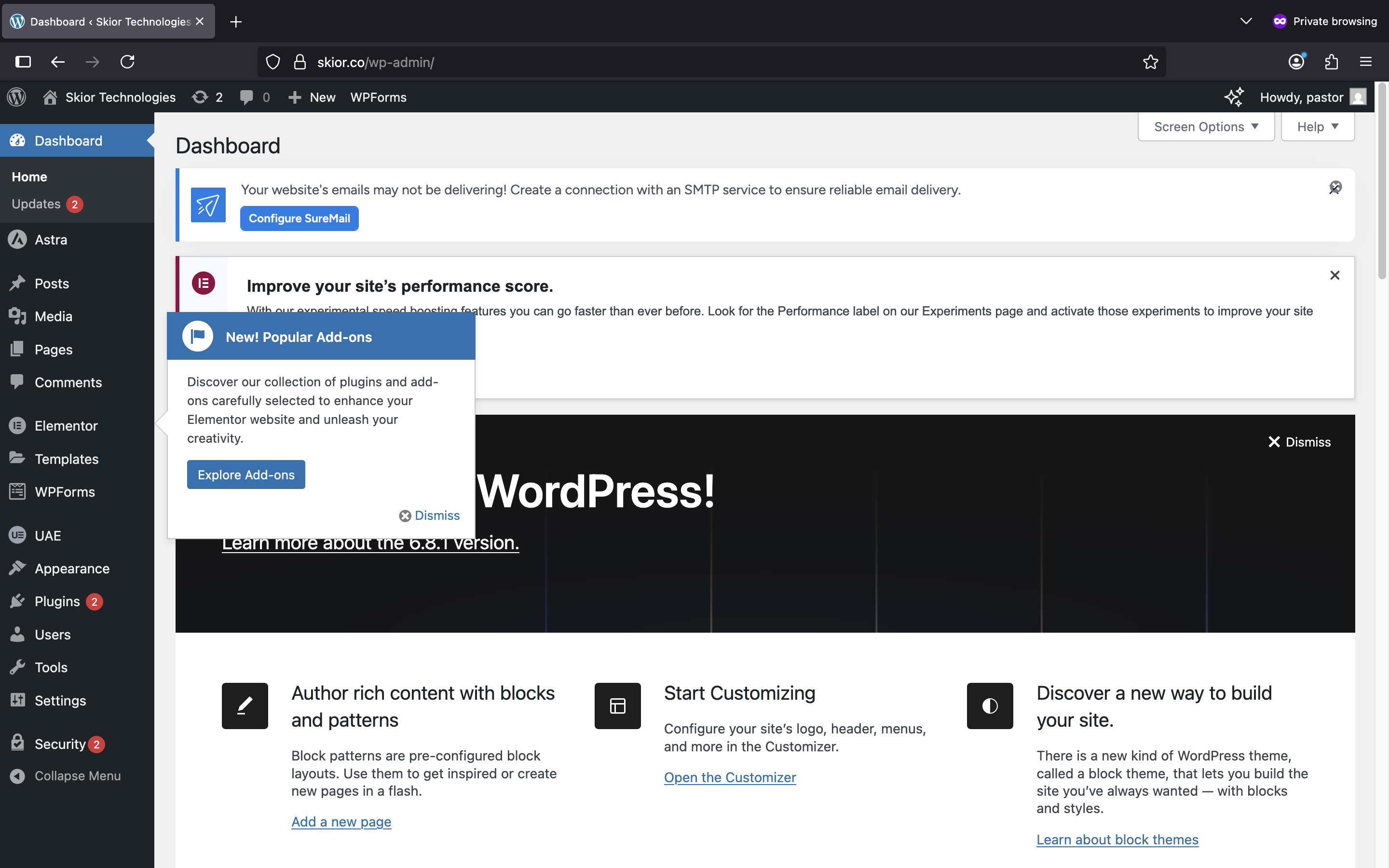Open the Firefox extensions puzzle icon

[x=1332, y=62]
